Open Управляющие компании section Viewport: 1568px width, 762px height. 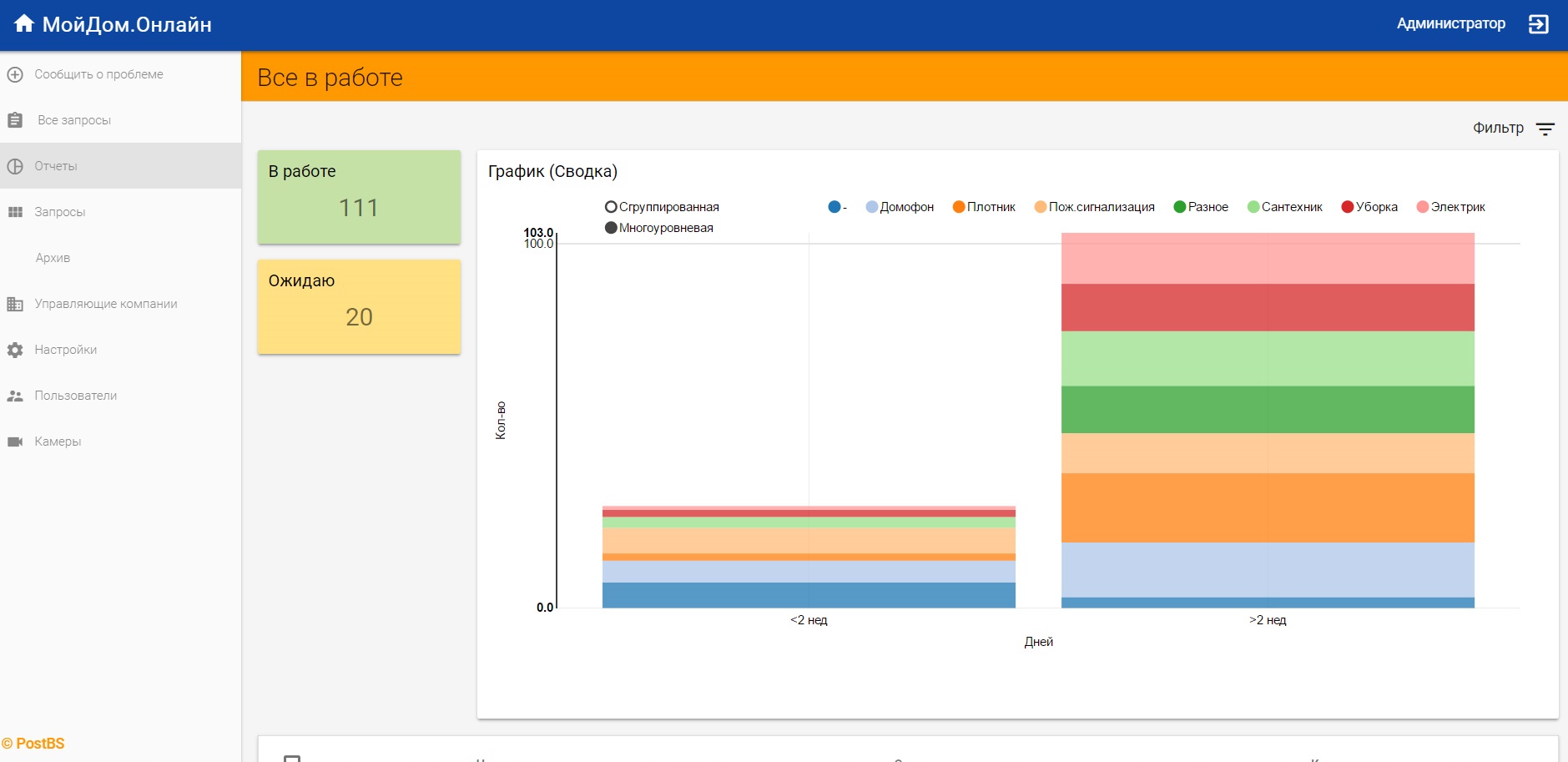point(120,304)
